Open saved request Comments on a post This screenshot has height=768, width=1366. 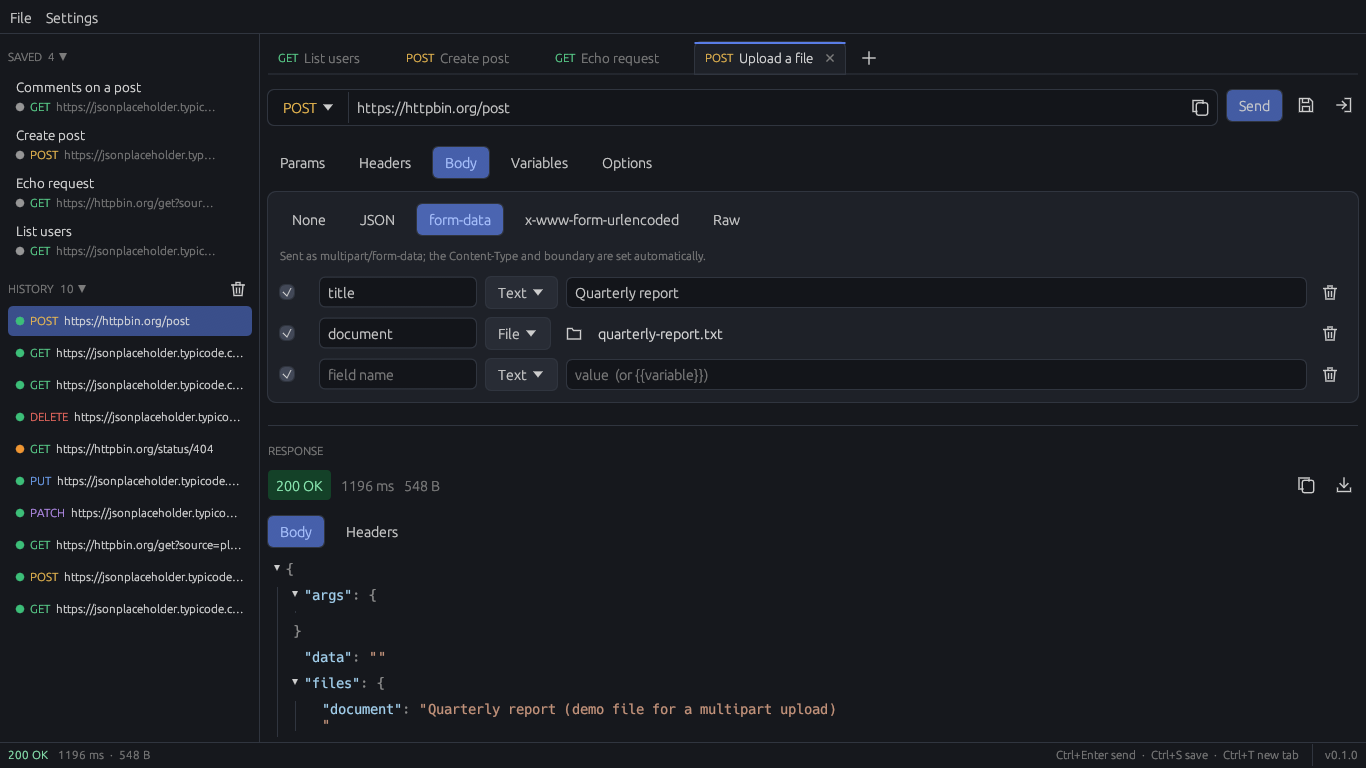(130, 96)
